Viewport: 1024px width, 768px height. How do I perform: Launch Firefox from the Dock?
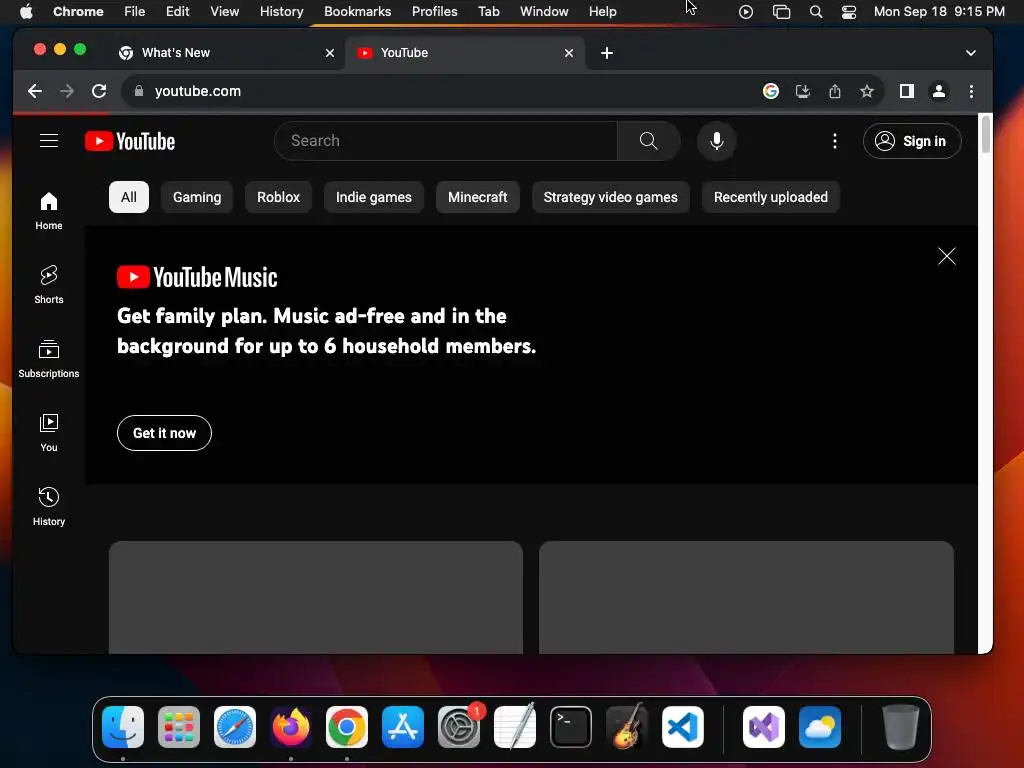pyautogui.click(x=291, y=727)
